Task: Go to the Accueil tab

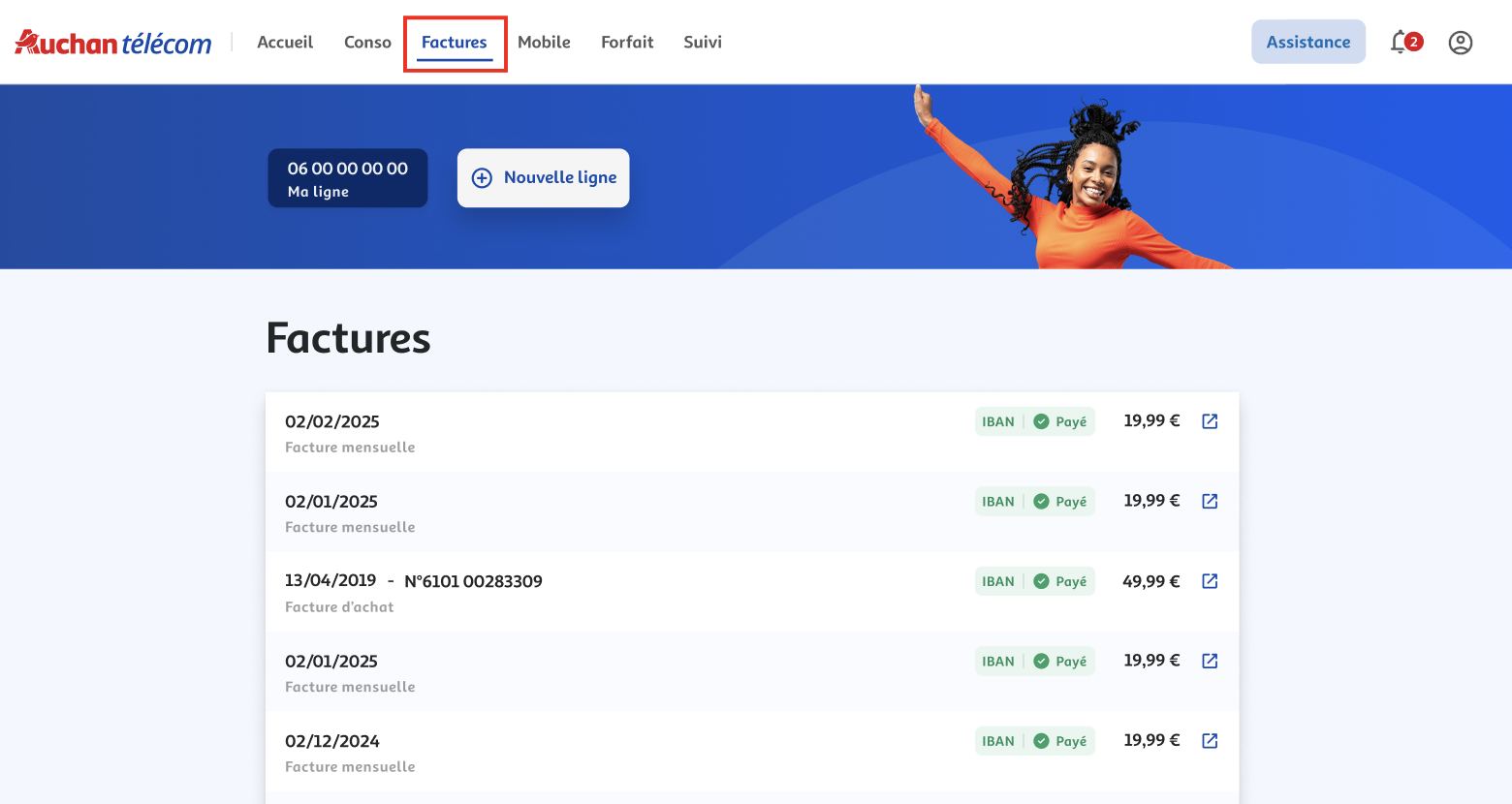Action: tap(285, 43)
